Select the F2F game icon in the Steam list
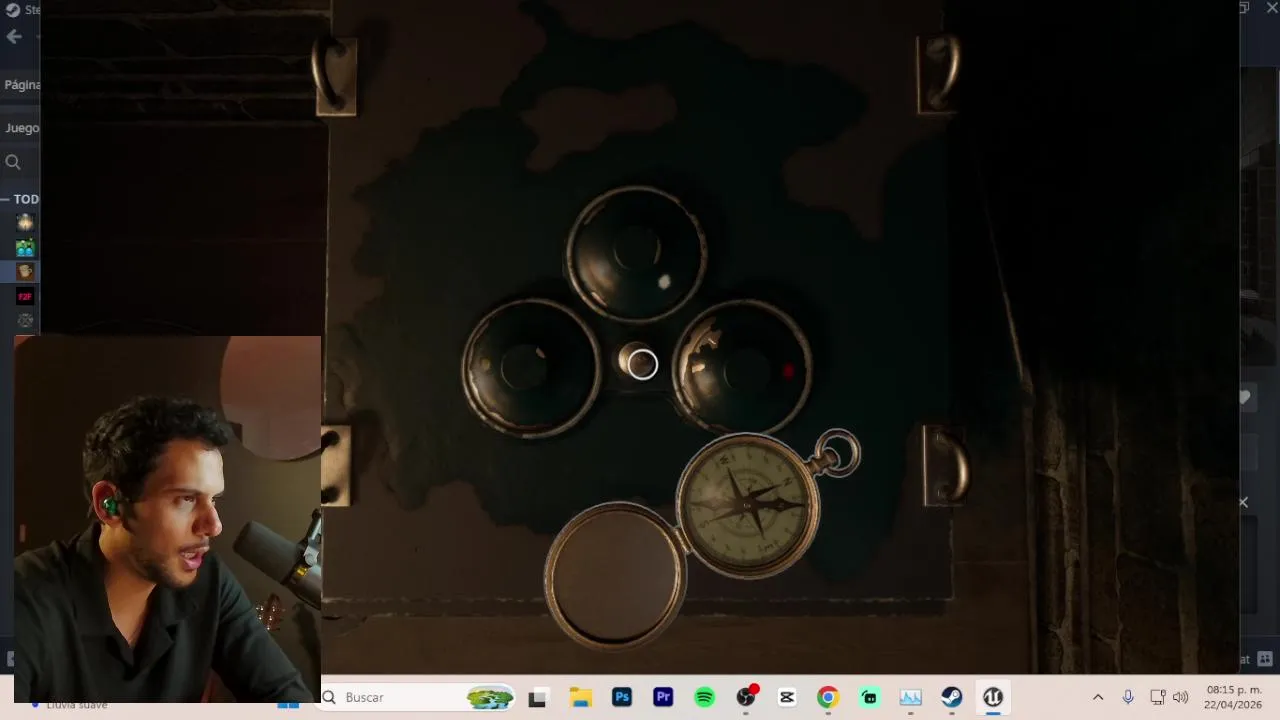This screenshot has height=720, width=1280. pyautogui.click(x=25, y=296)
